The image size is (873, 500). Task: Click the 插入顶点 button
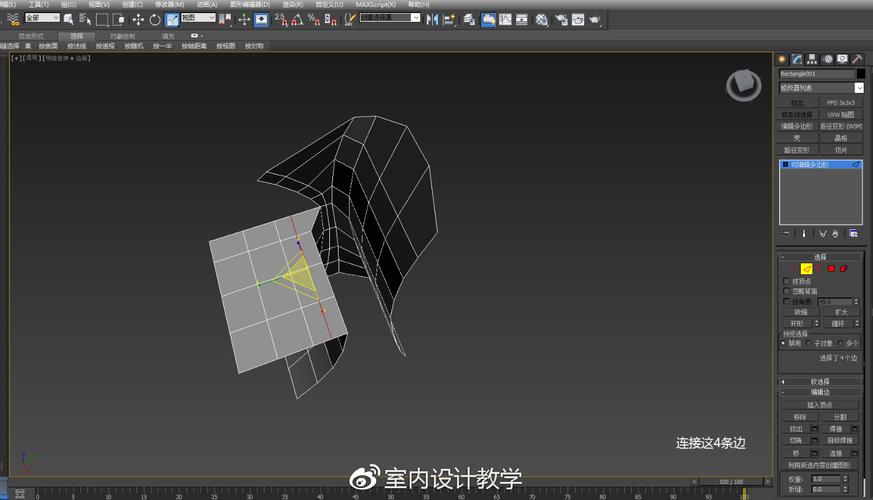[x=819, y=404]
